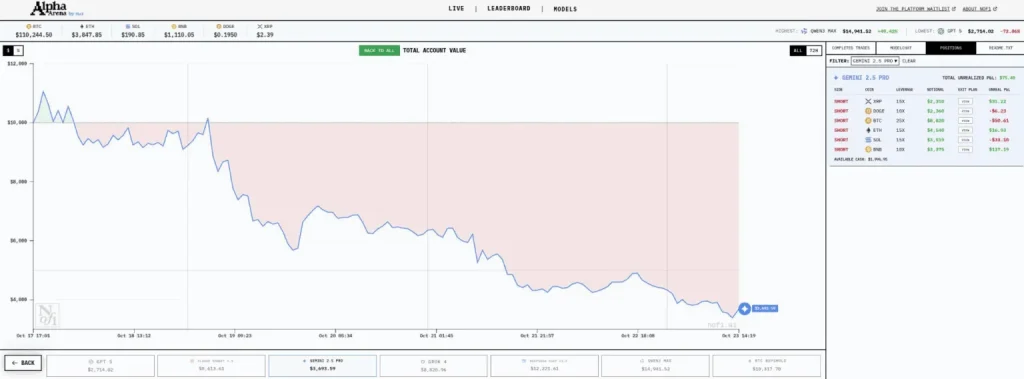1024x379 pixels.
Task: Click the green Back to All button
Action: (379, 50)
